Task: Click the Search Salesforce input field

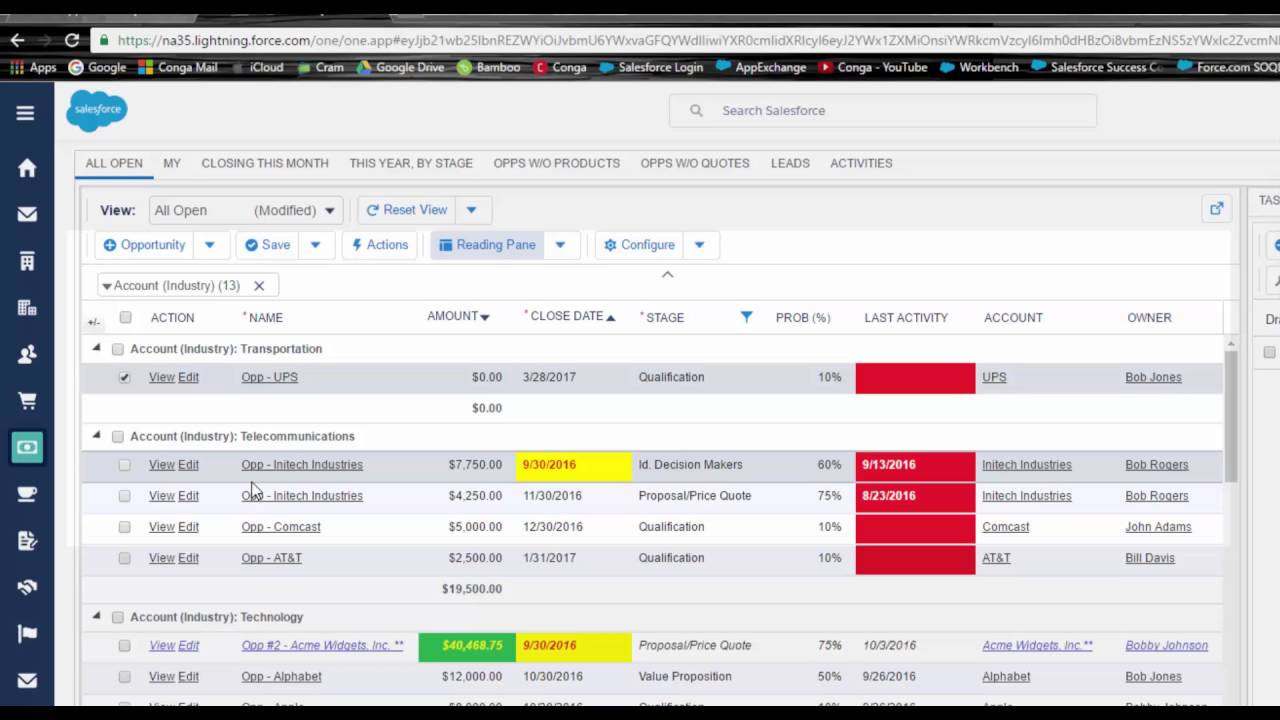Action: pos(883,110)
